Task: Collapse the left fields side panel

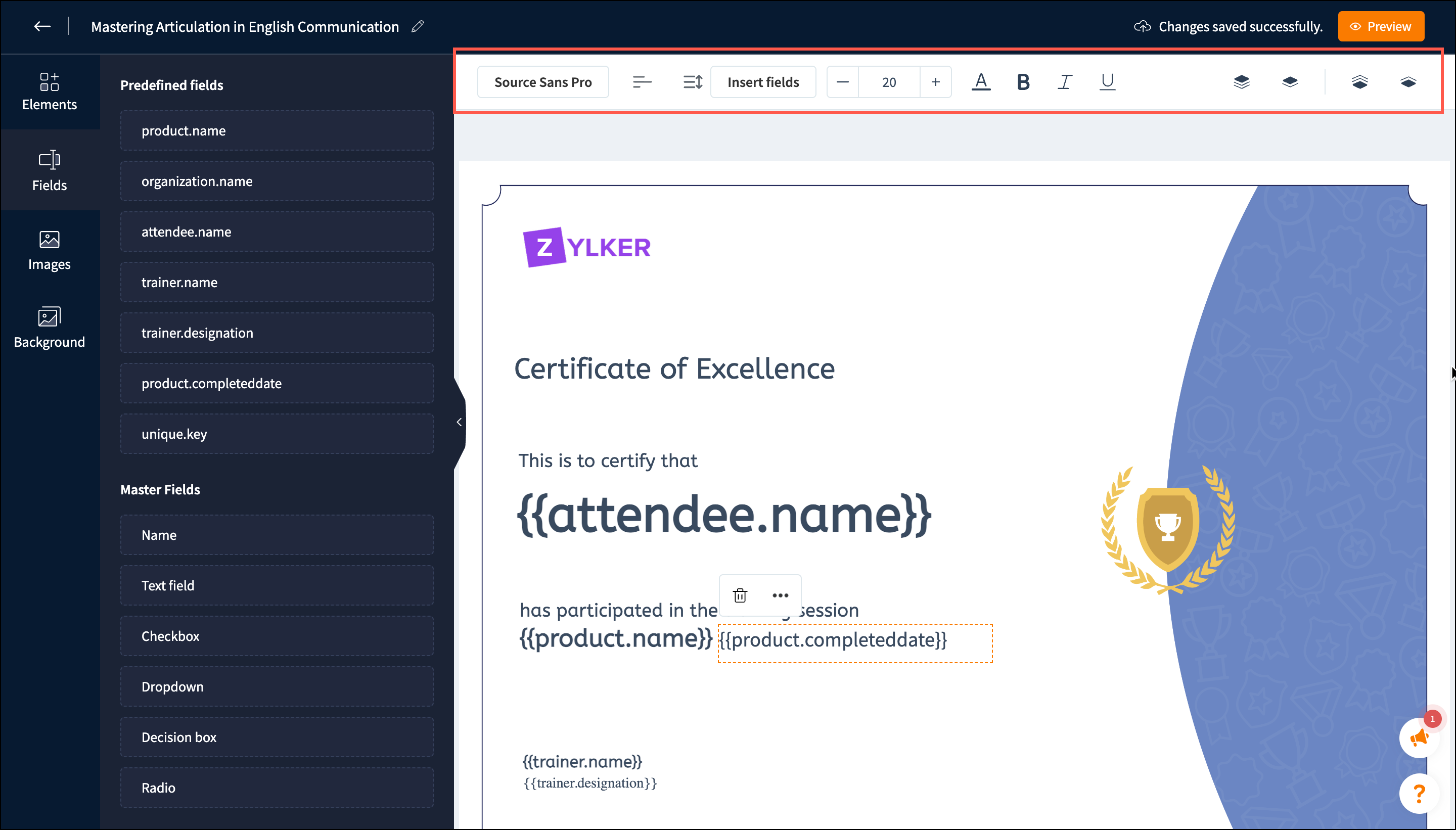Action: coord(459,422)
